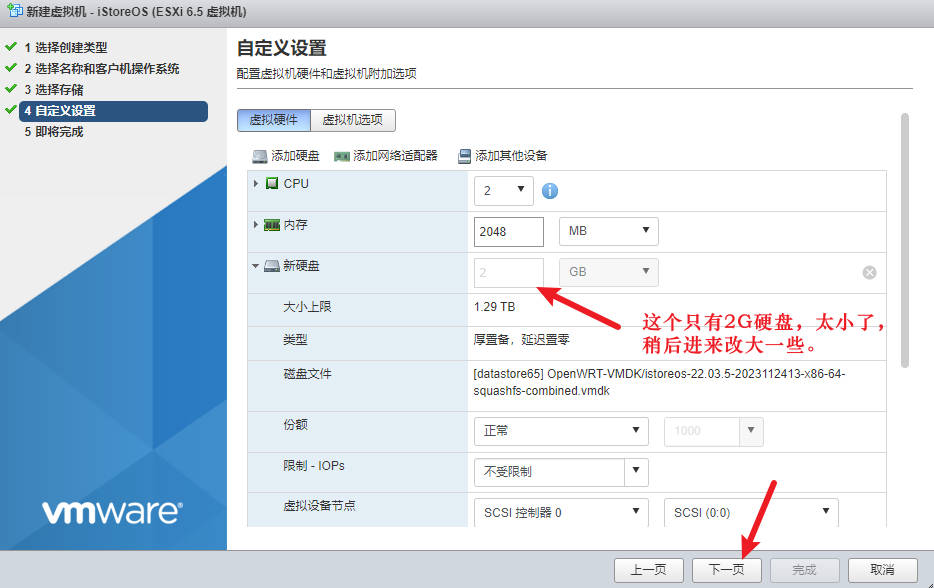Click the 类型 label

click(295, 340)
